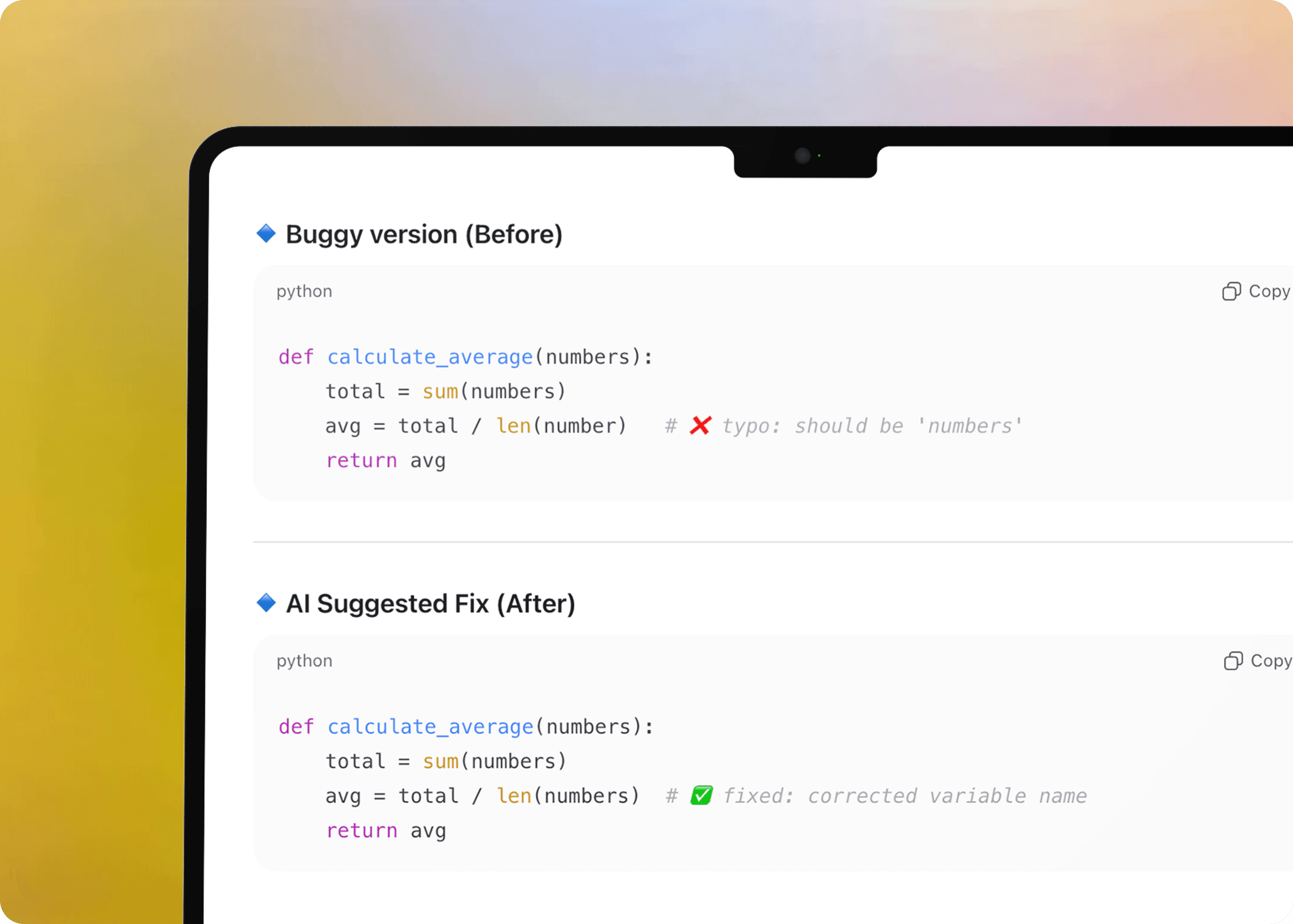The height and width of the screenshot is (924, 1293).
Task: Click the blue diamond beside Buggy version heading
Action: 266,233
